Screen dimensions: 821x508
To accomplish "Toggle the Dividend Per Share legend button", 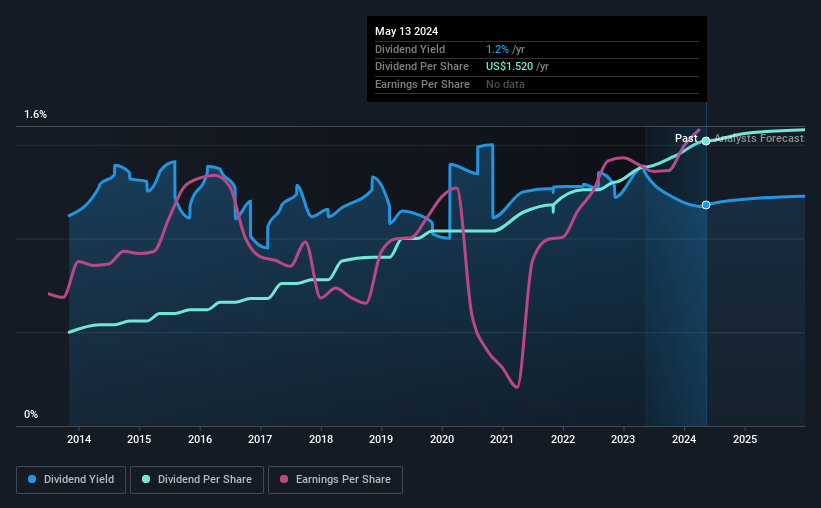I will (x=197, y=480).
